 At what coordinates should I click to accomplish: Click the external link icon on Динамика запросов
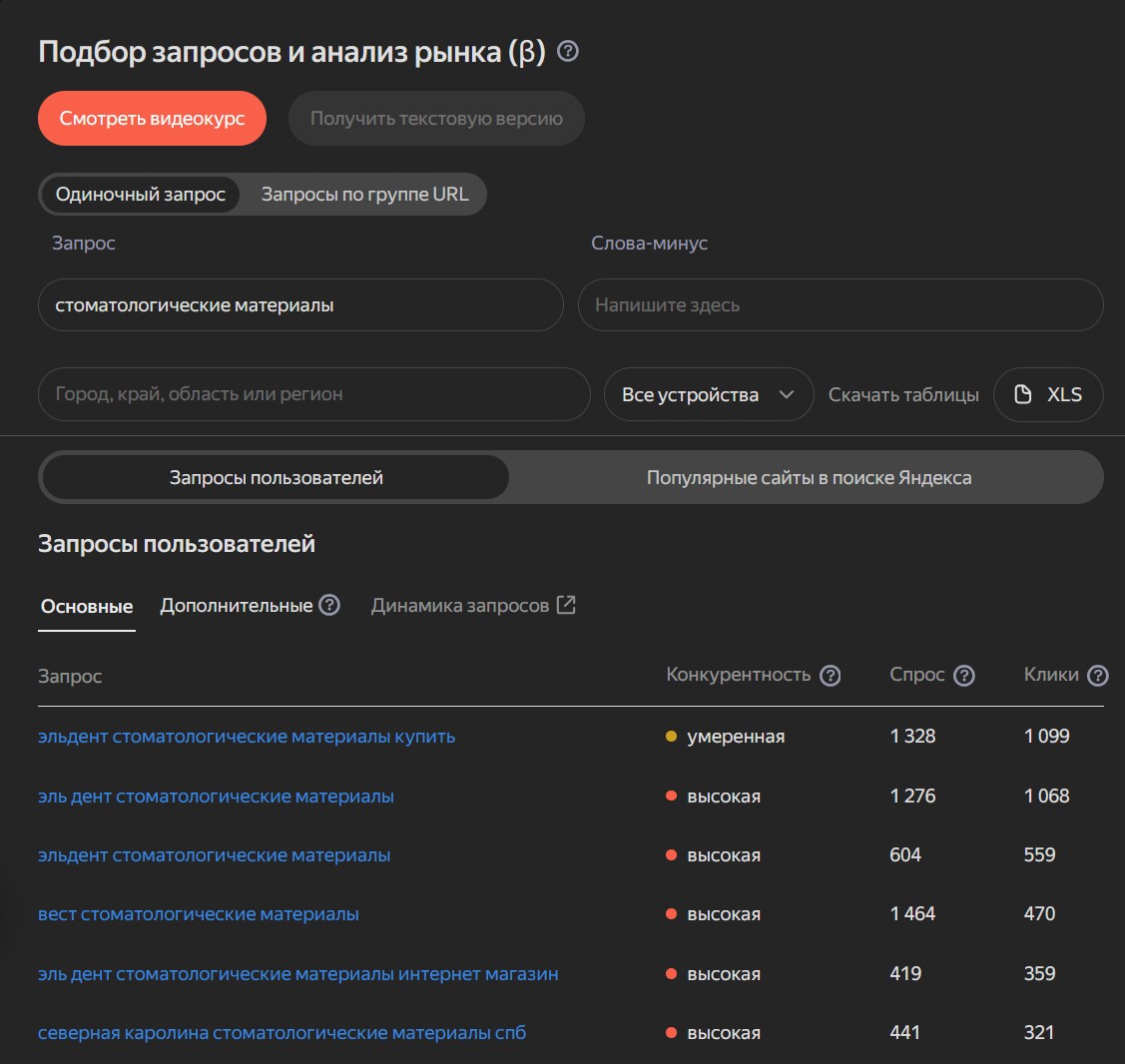567,604
